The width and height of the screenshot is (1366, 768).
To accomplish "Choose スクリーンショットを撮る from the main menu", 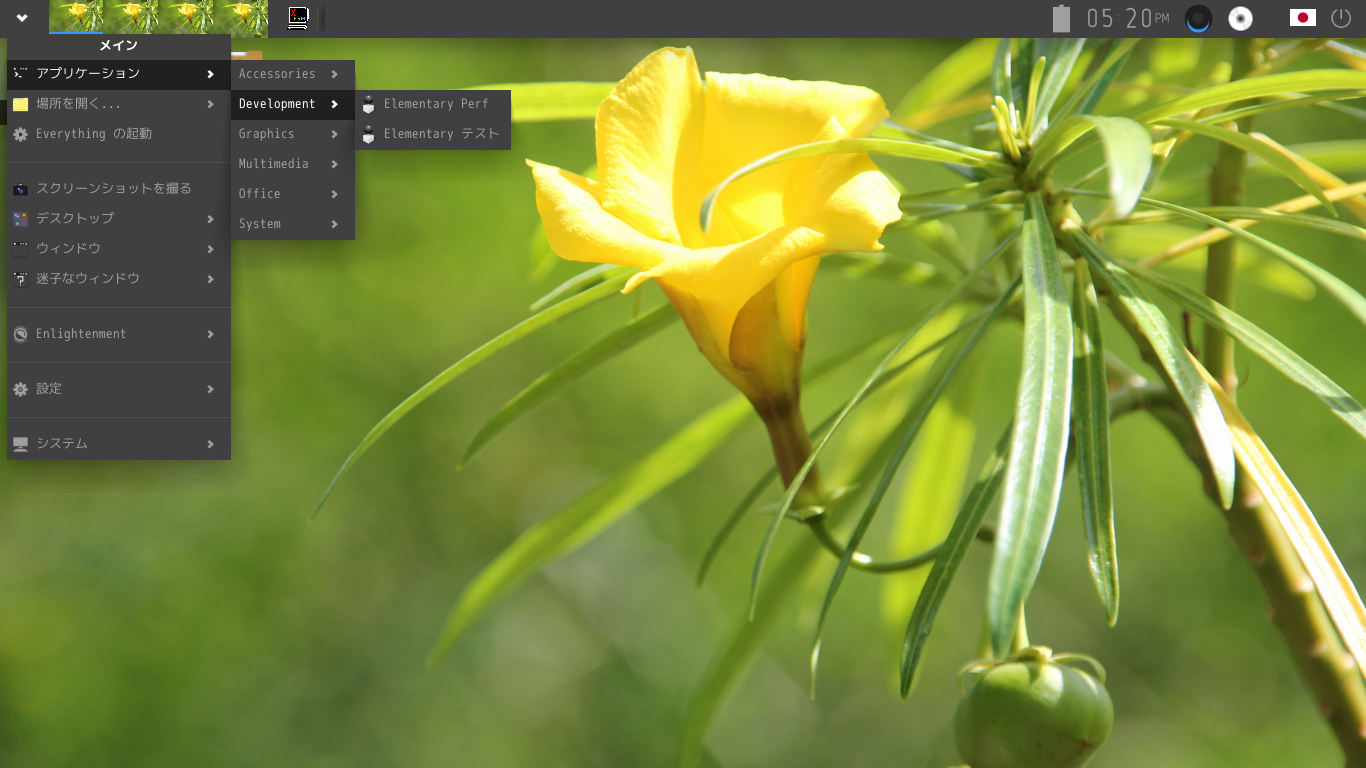I will coord(119,188).
